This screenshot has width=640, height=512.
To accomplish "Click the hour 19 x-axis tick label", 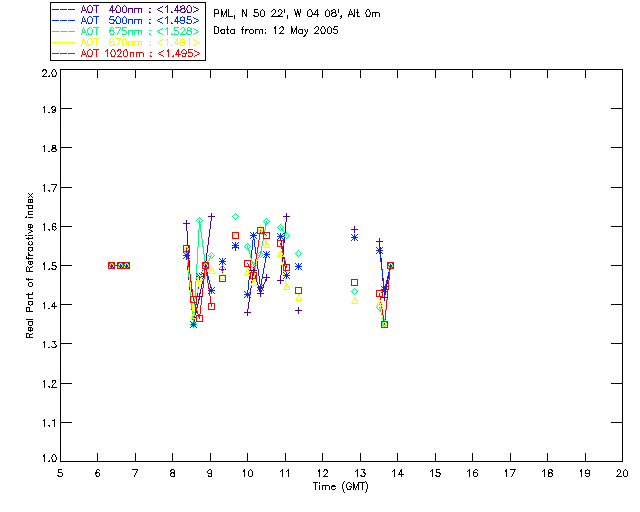I will 585,473.
